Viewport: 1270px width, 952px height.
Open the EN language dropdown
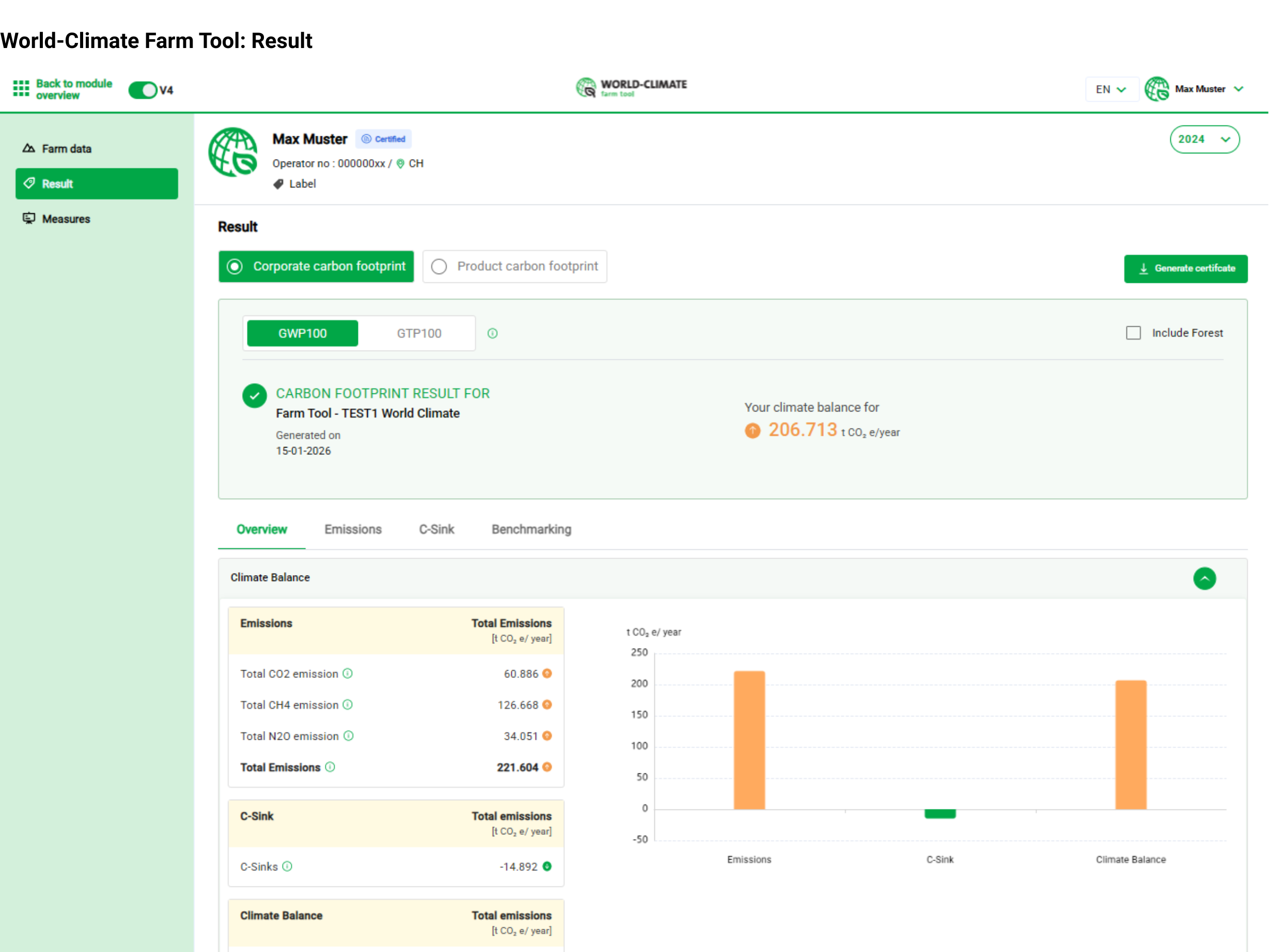1110,89
